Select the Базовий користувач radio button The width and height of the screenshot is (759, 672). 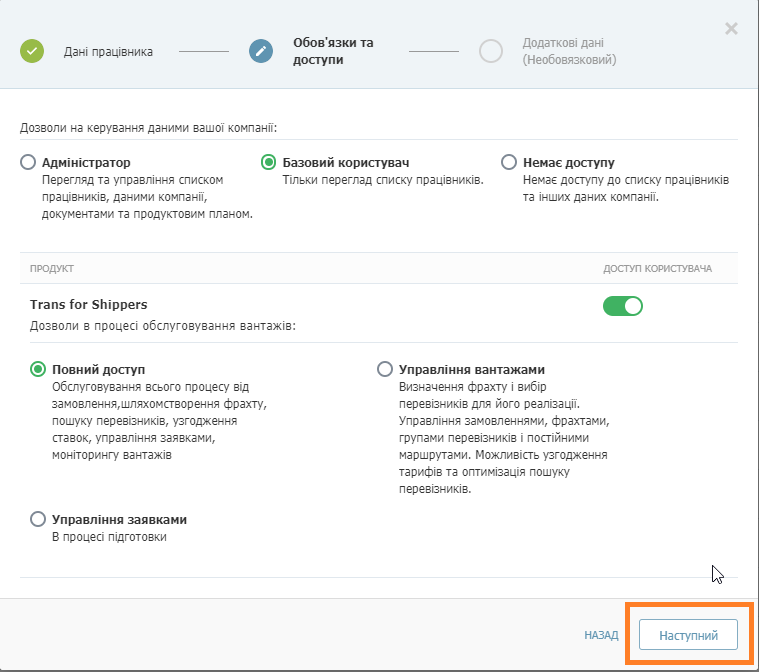click(268, 162)
